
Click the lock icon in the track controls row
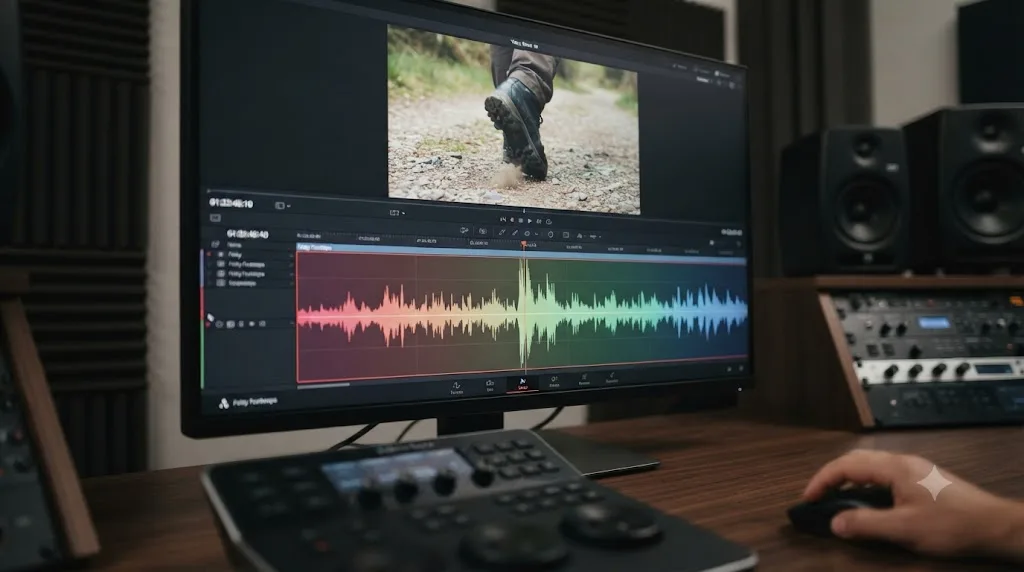241,324
